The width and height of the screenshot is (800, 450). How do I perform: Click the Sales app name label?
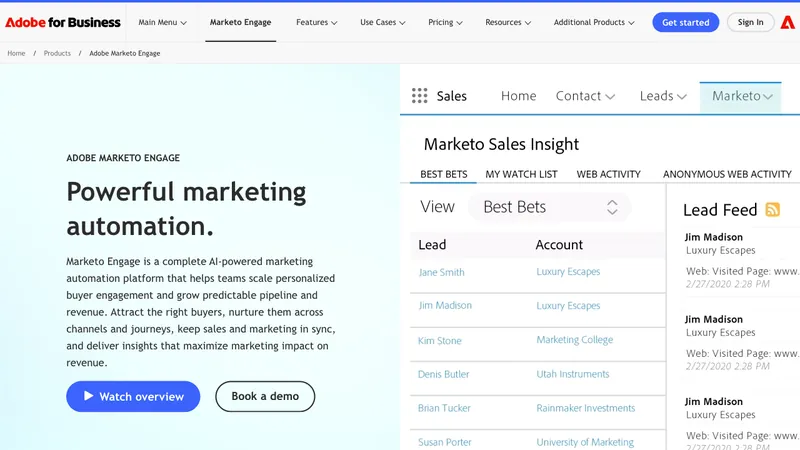click(x=452, y=96)
